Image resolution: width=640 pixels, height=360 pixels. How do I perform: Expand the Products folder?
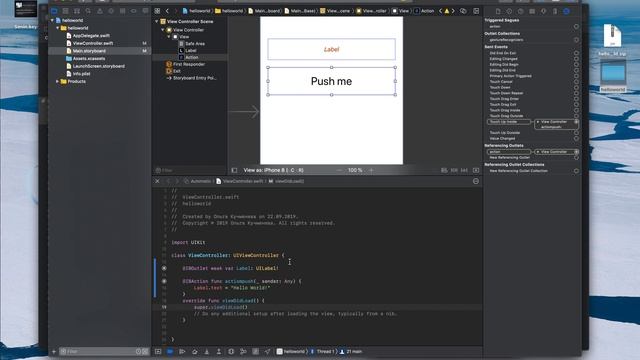(58, 82)
